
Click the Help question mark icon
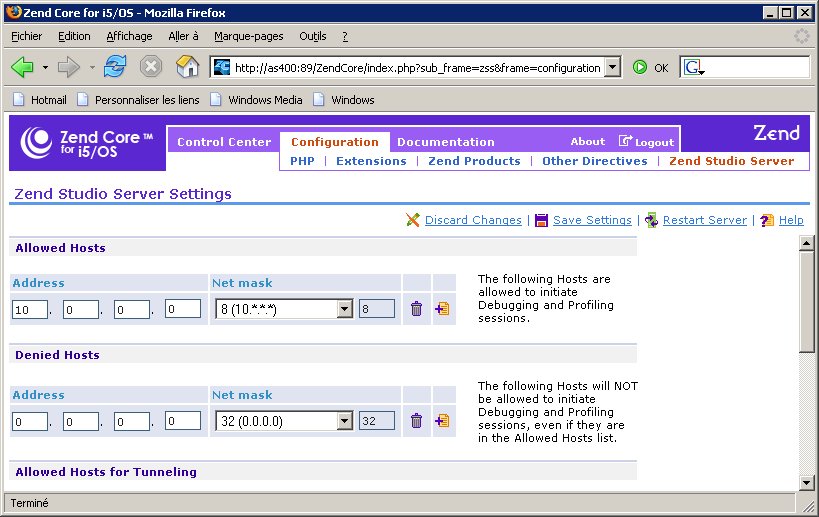(x=767, y=220)
